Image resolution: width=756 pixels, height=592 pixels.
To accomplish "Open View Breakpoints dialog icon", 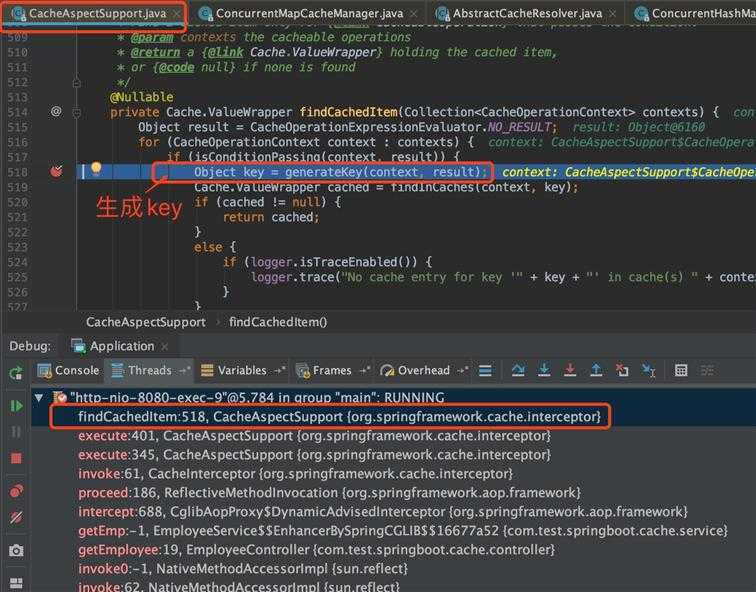I will (x=16, y=491).
